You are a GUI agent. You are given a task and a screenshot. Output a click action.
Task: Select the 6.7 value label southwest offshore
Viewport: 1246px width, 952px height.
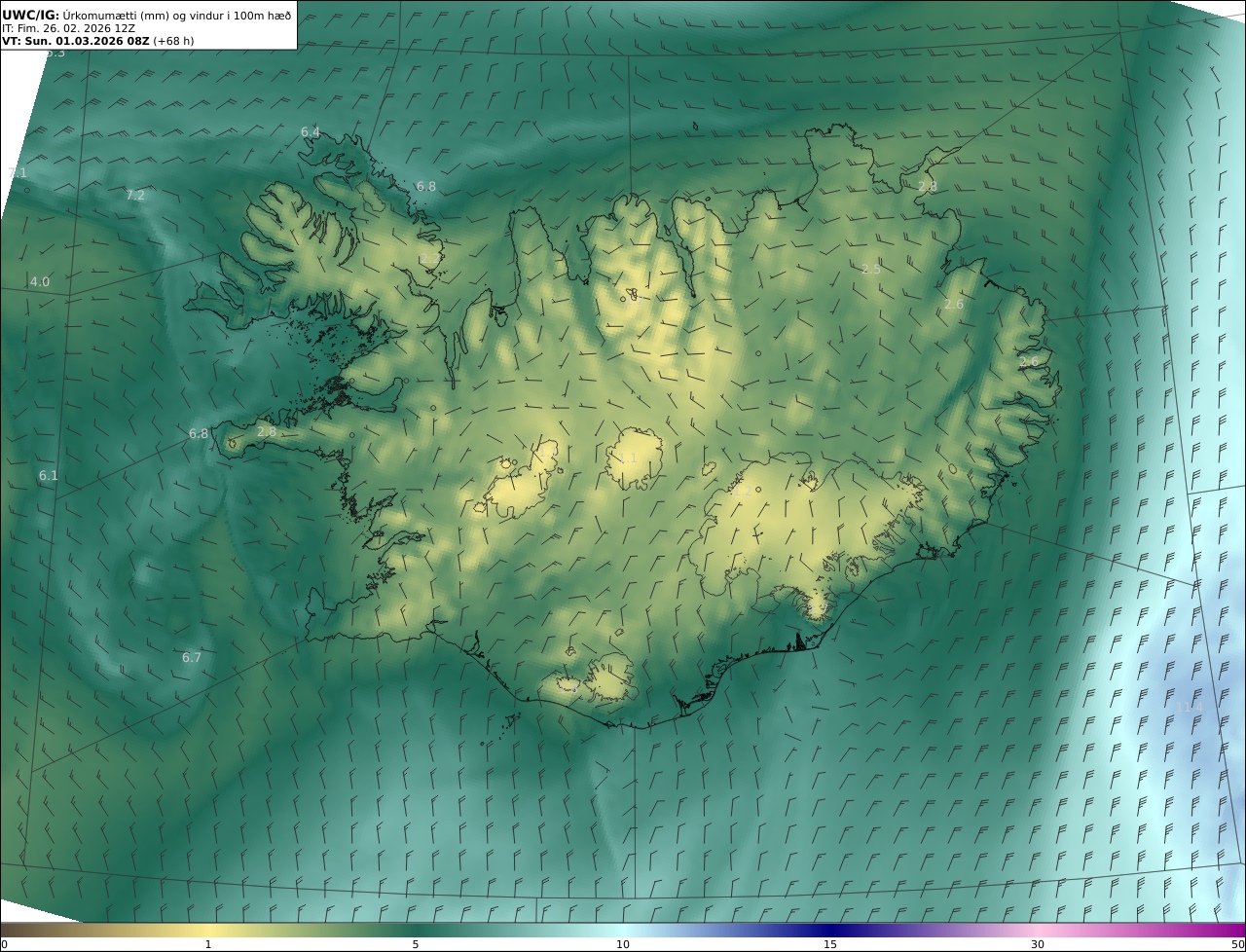192,658
